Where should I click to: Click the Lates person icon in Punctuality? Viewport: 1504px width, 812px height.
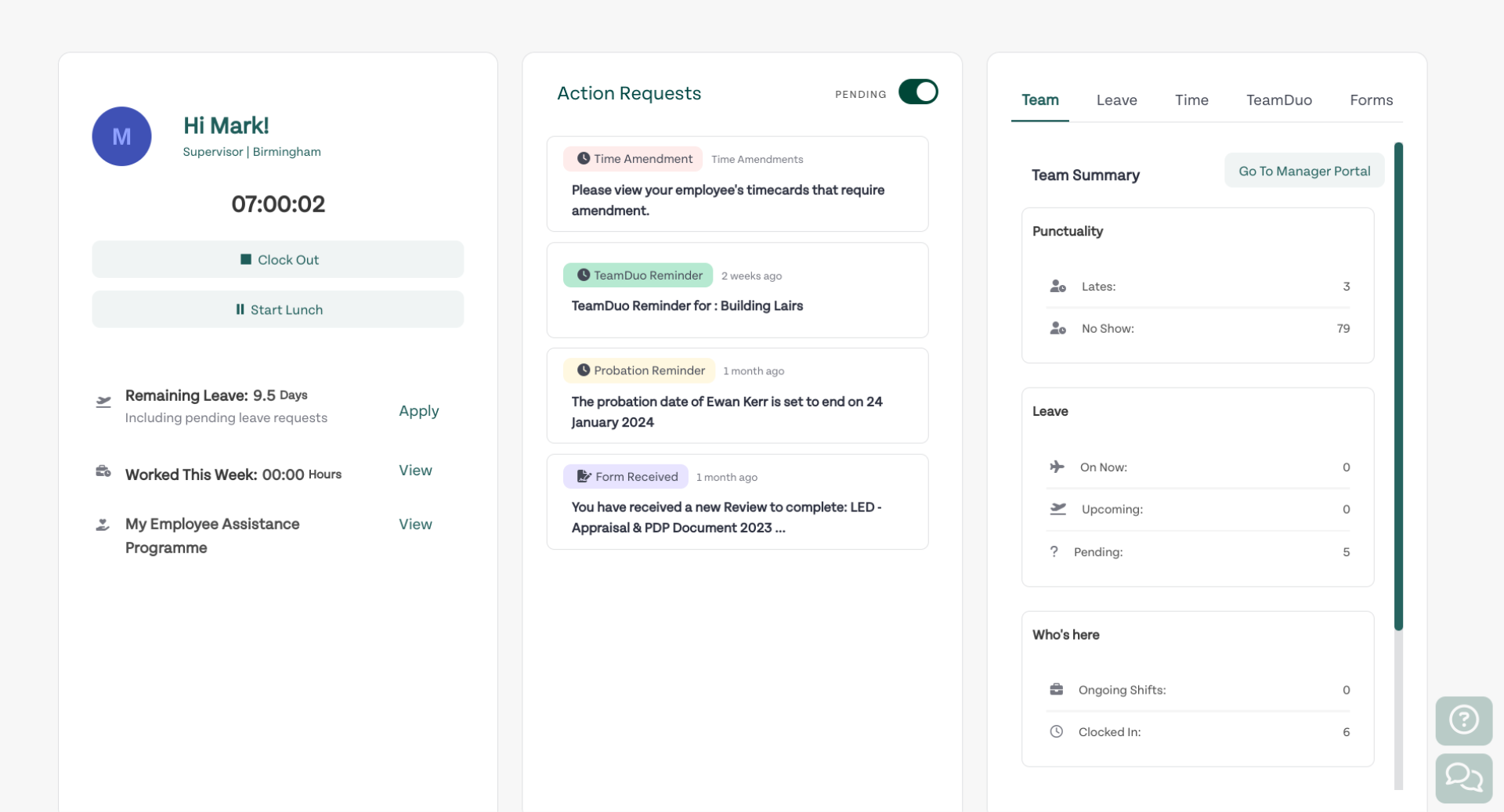click(x=1058, y=286)
